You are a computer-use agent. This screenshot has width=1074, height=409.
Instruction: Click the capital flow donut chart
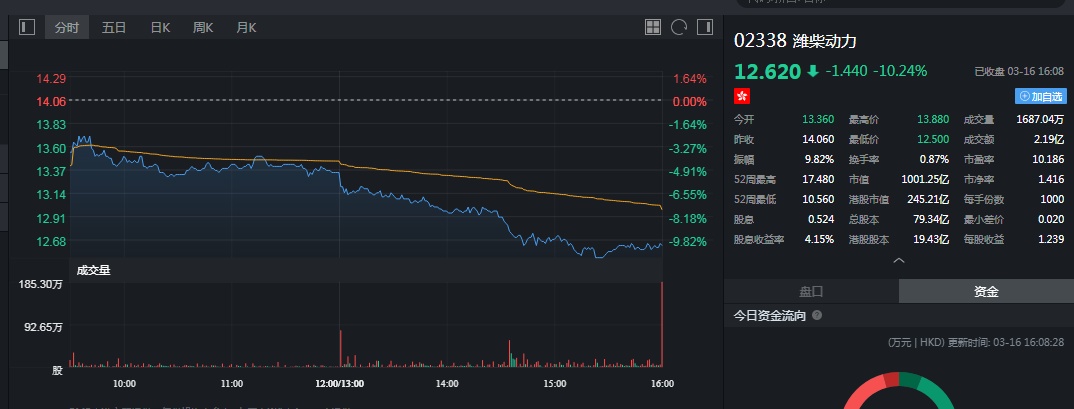click(x=899, y=392)
